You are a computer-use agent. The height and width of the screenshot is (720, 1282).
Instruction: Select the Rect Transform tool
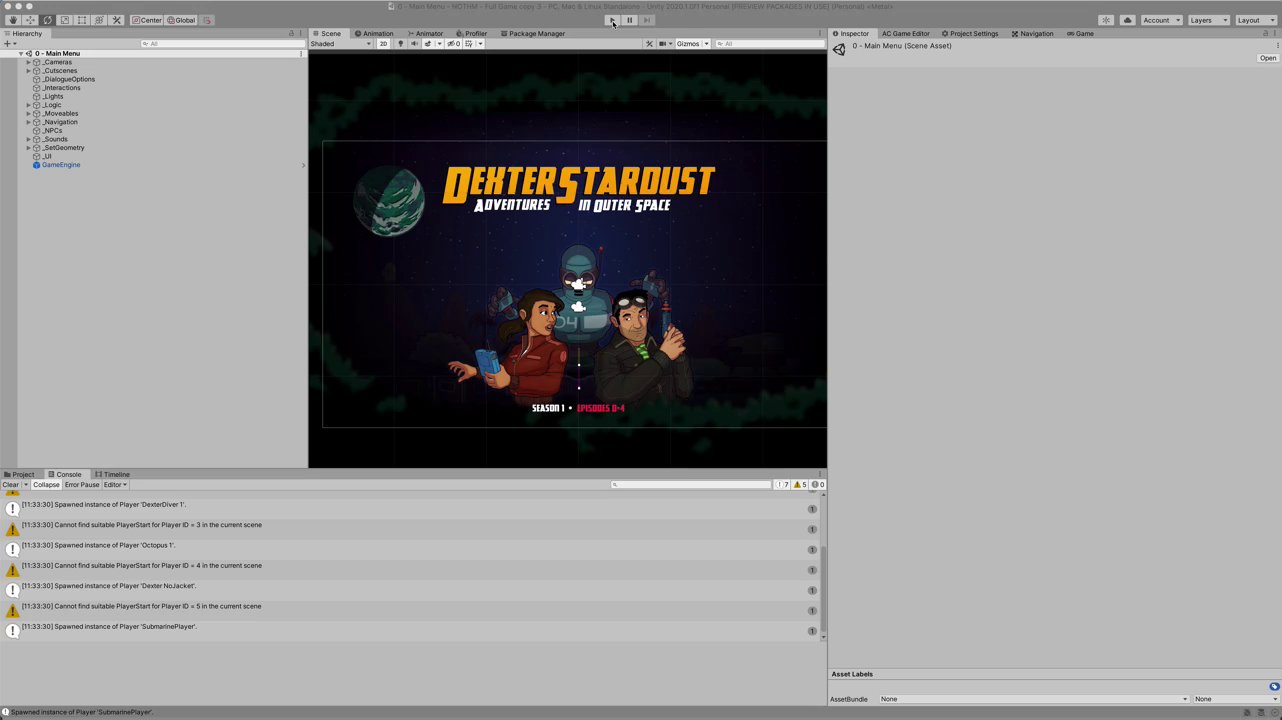(82, 20)
